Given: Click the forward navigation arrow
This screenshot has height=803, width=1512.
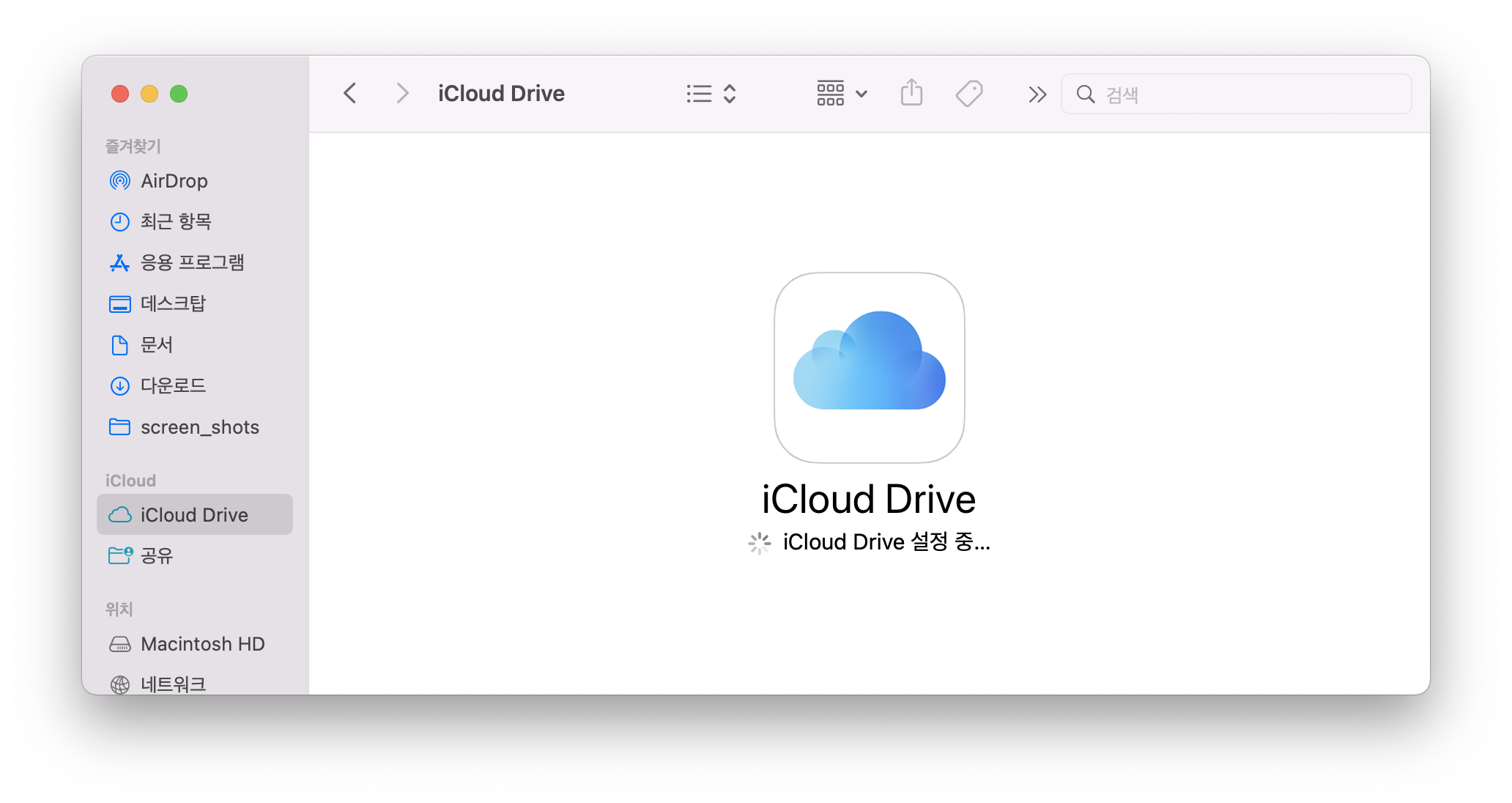Looking at the screenshot, I should pos(401,94).
